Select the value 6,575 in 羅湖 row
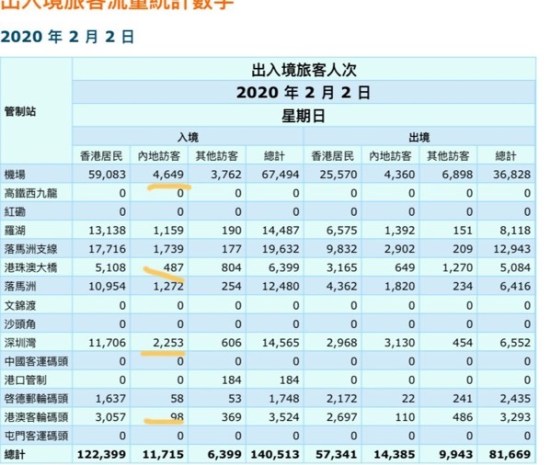550x465 pixels. click(x=342, y=230)
